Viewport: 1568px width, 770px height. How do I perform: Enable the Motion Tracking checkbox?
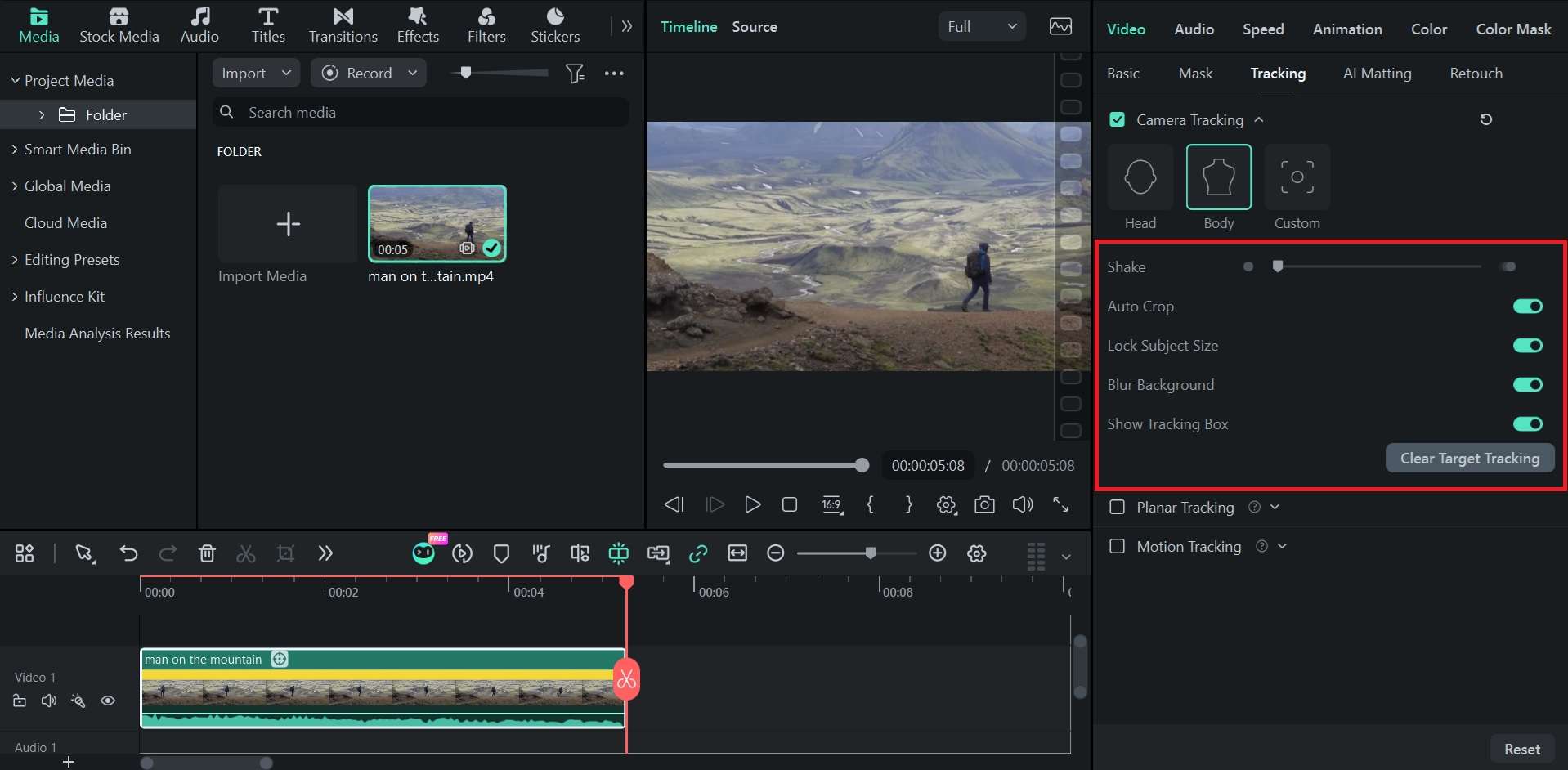1117,546
